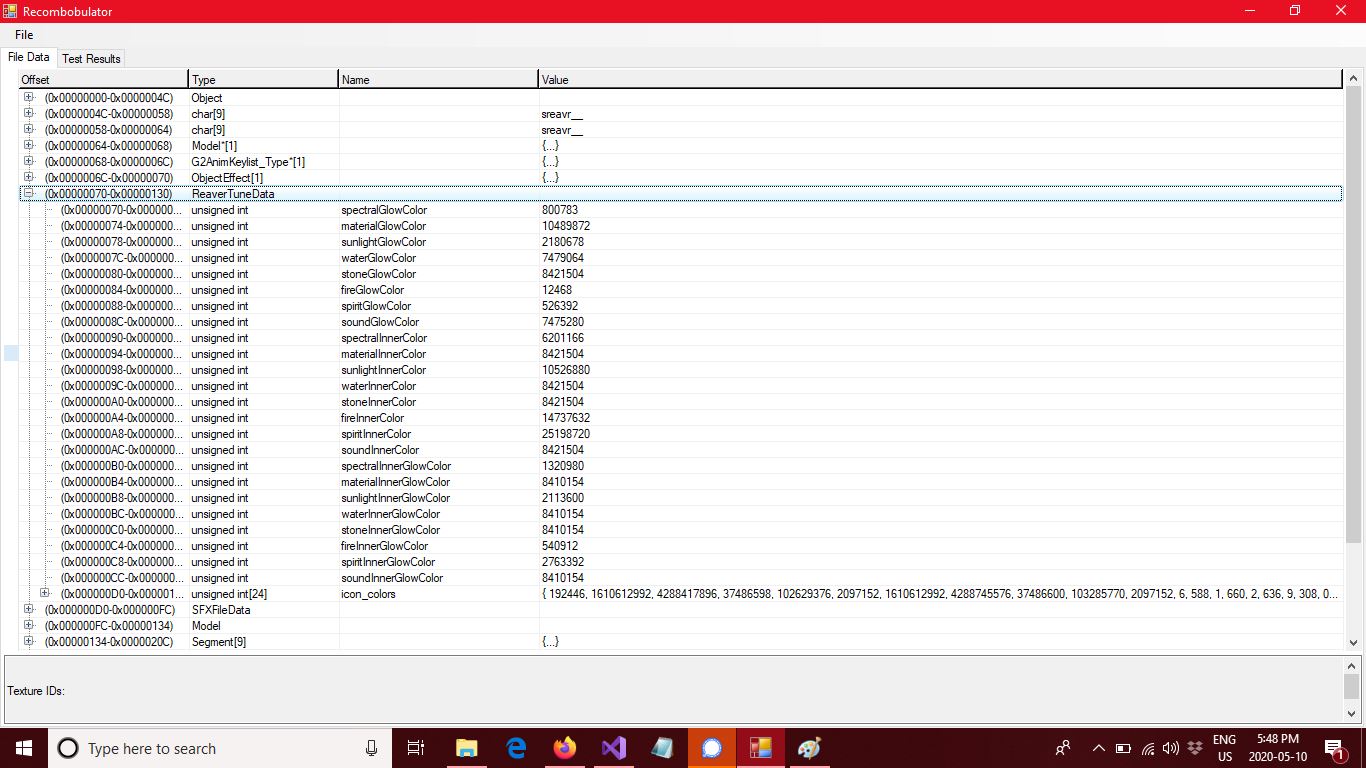Click the sunlightInnerGlowColor value 2113600
Viewport: 1366px width, 768px height.
563,498
